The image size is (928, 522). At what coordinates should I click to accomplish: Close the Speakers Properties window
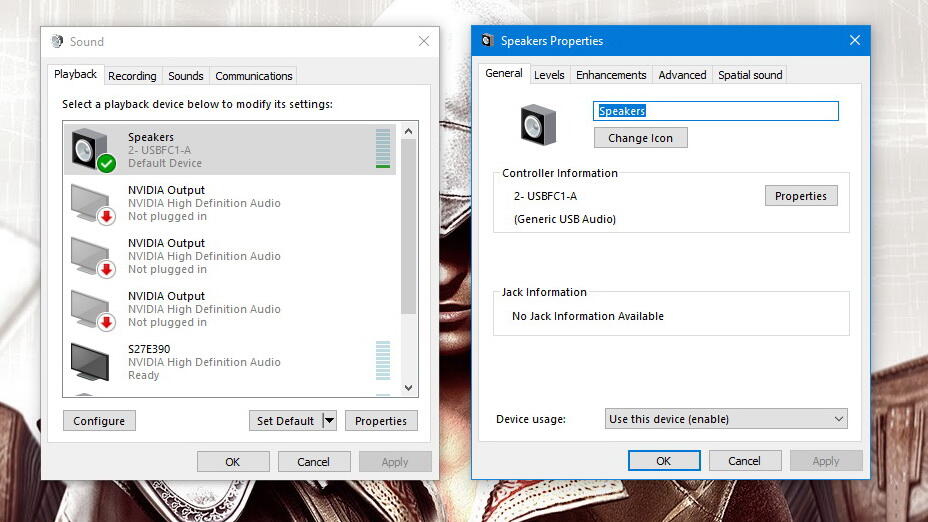[855, 40]
